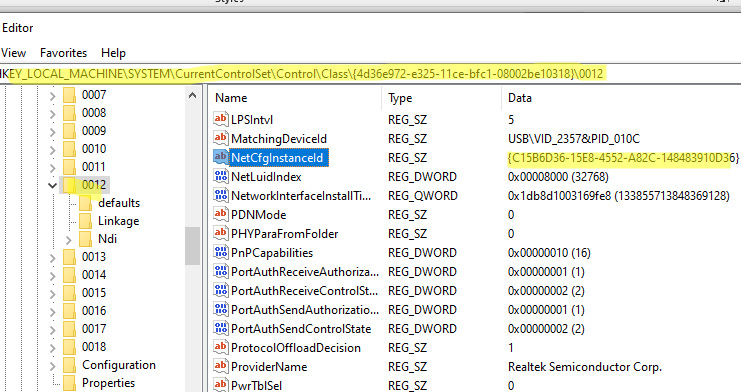Collapse the 0012 registry key
This screenshot has width=741, height=392.
click(52, 185)
